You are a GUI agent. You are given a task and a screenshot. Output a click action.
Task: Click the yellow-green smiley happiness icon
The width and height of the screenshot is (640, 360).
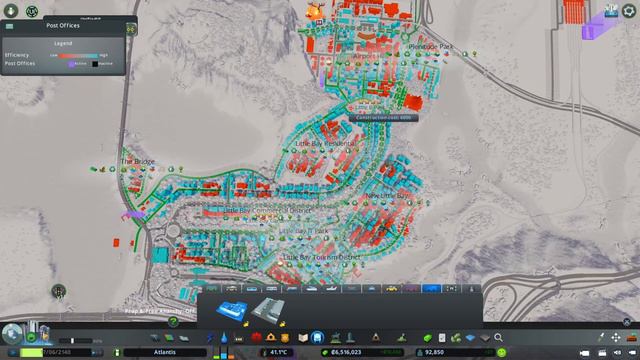(x=502, y=352)
